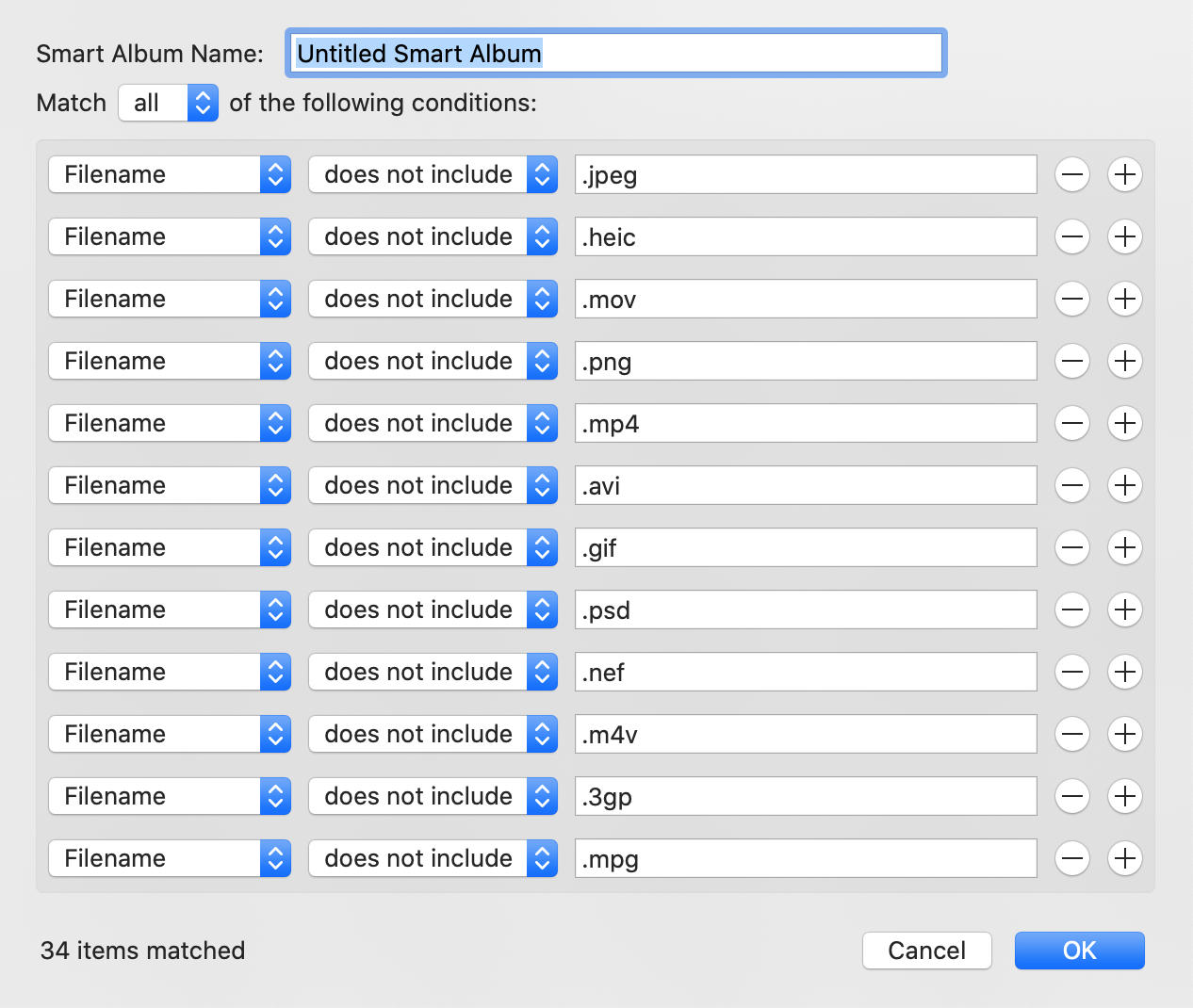Add a condition after the .nef row
The image size is (1193, 1008).
pos(1125,672)
